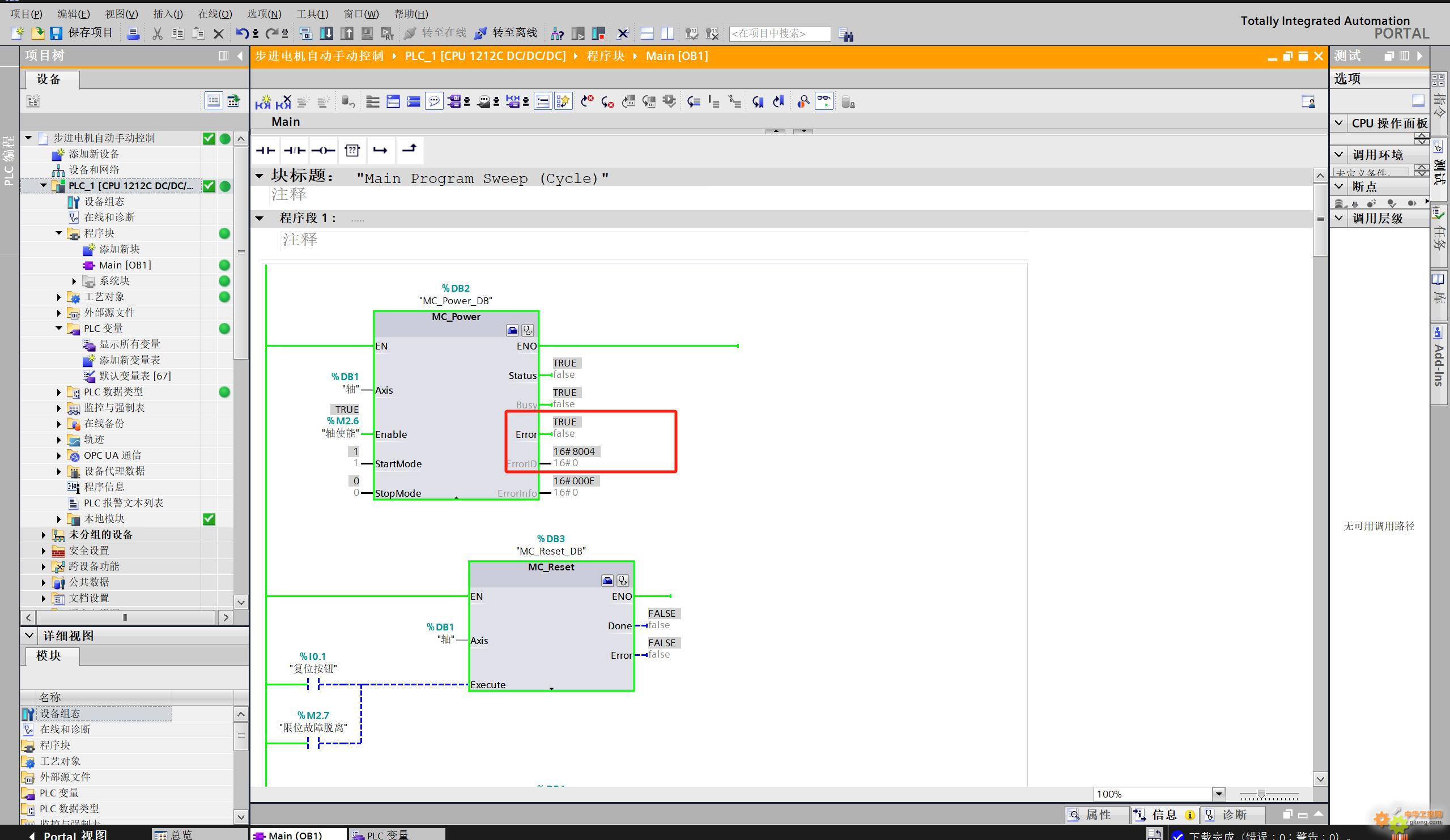Open the 帮助(H) menu

click(x=411, y=14)
